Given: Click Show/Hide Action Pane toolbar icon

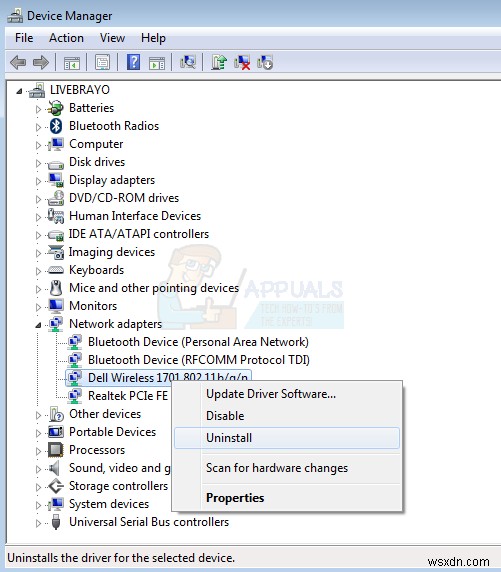Looking at the screenshot, I should (x=157, y=63).
